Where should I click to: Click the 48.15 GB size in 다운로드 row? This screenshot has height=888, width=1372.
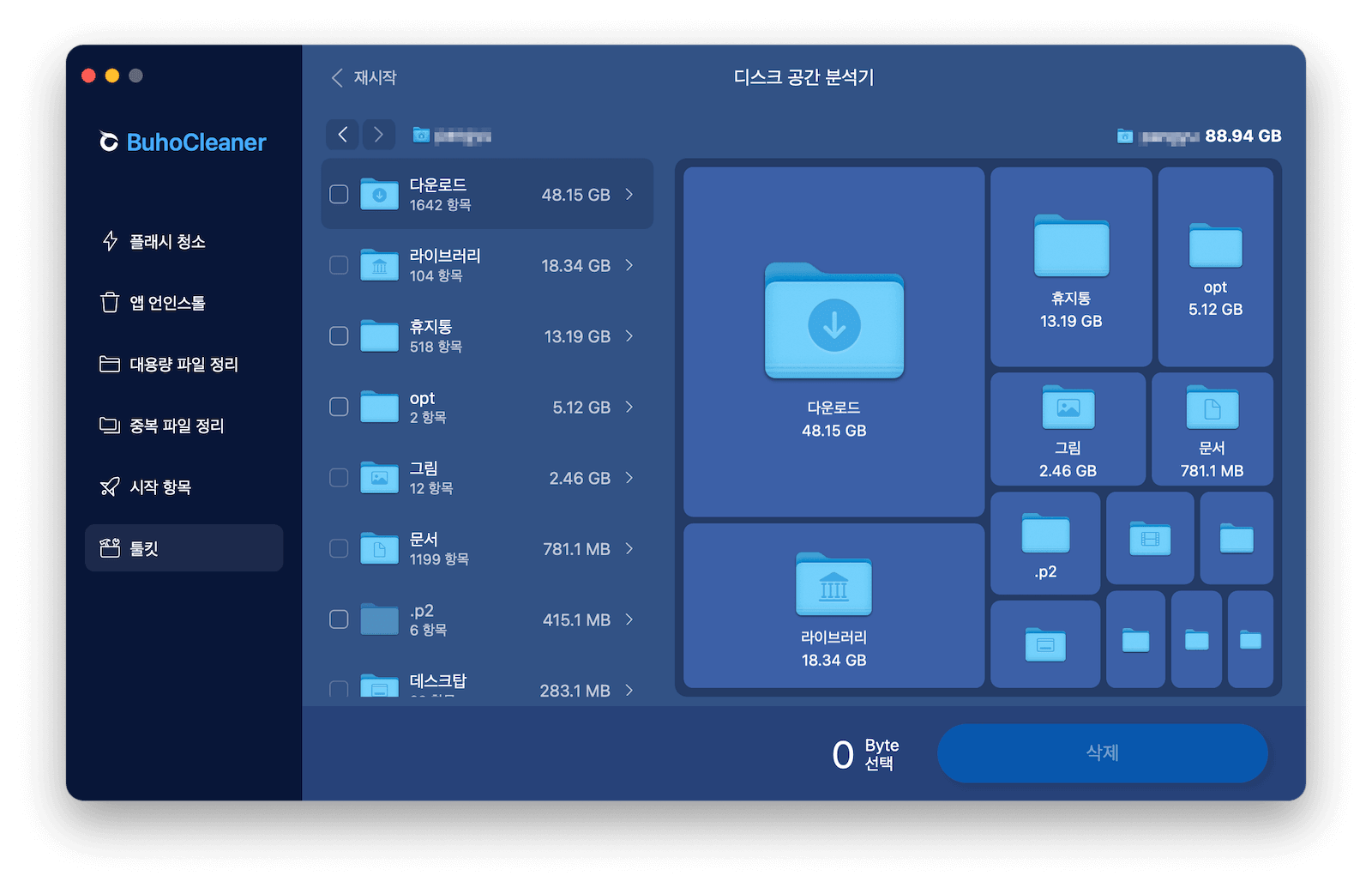(575, 195)
